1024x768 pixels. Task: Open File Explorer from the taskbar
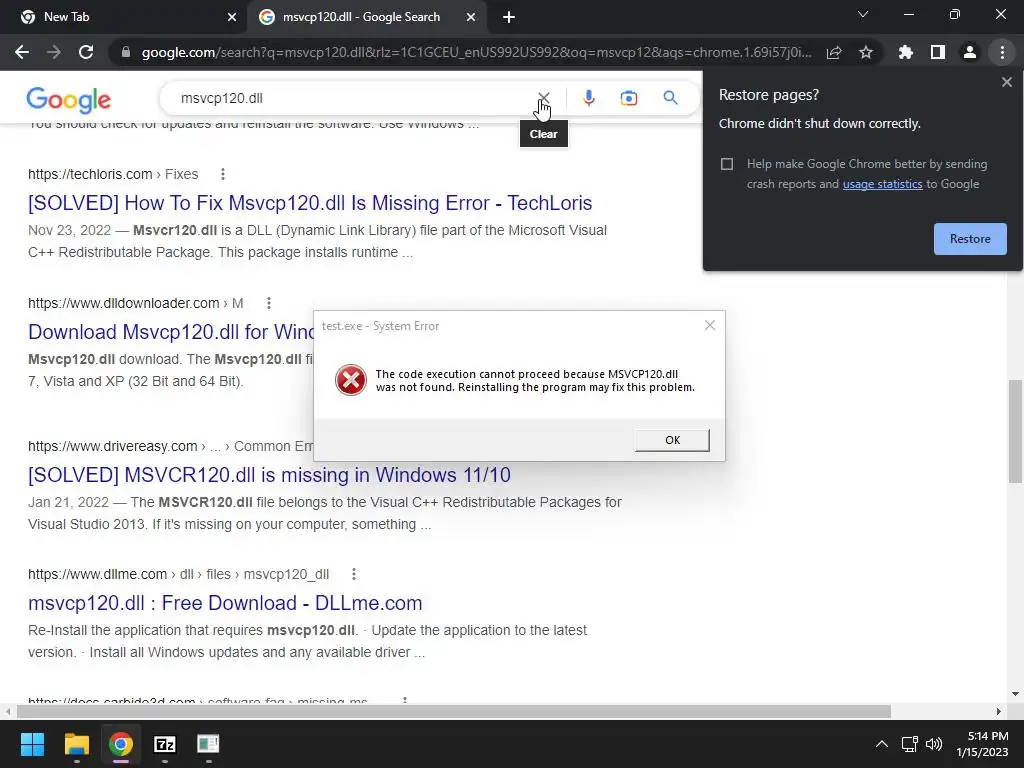coord(76,744)
